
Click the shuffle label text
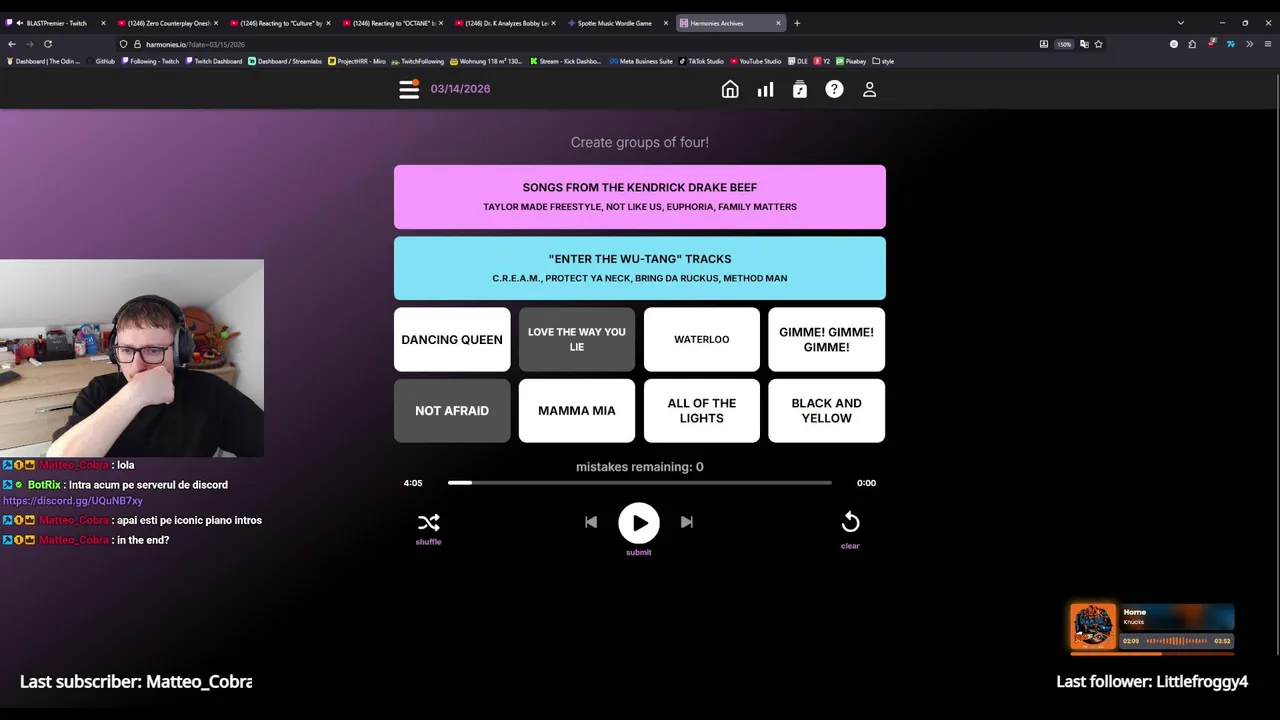pos(428,542)
